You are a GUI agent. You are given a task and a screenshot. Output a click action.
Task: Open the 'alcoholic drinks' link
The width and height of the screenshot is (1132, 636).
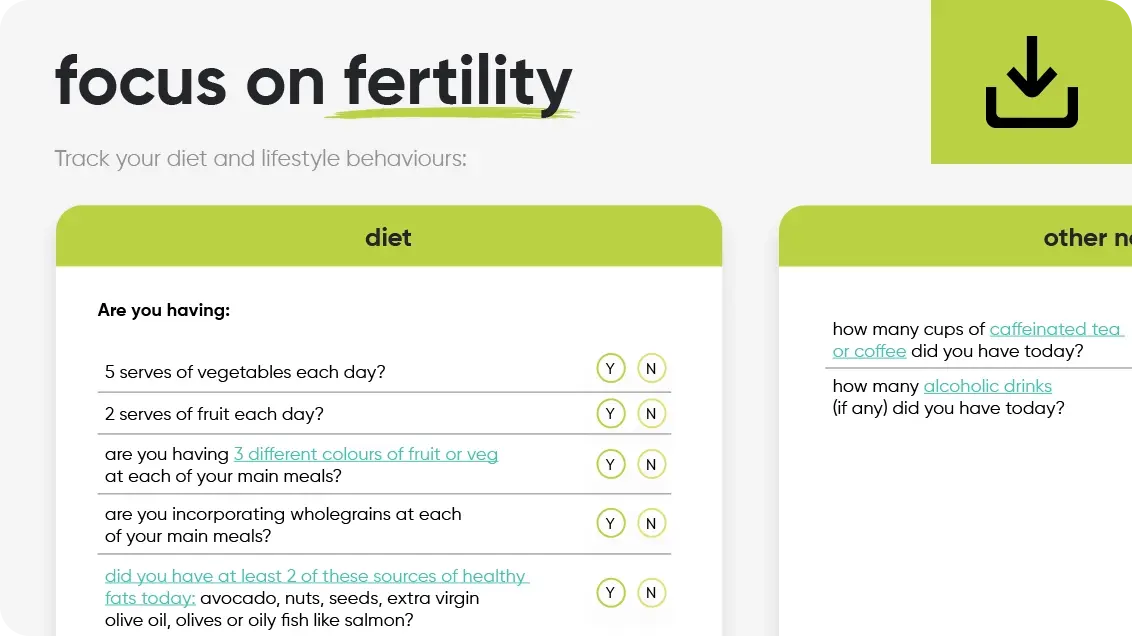tap(987, 386)
